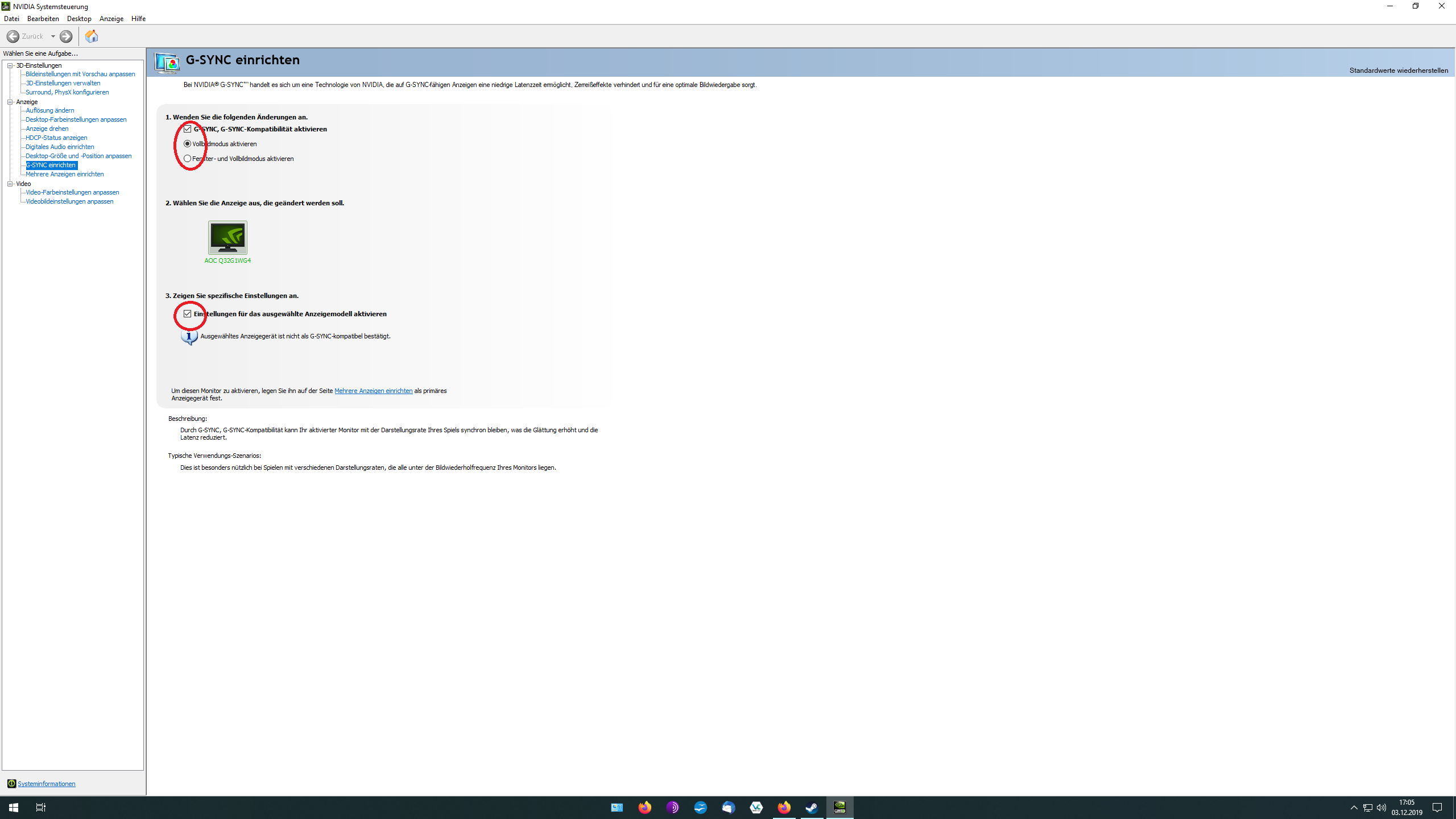
Task: Open the taskbar clock and calendar
Action: [1407, 808]
